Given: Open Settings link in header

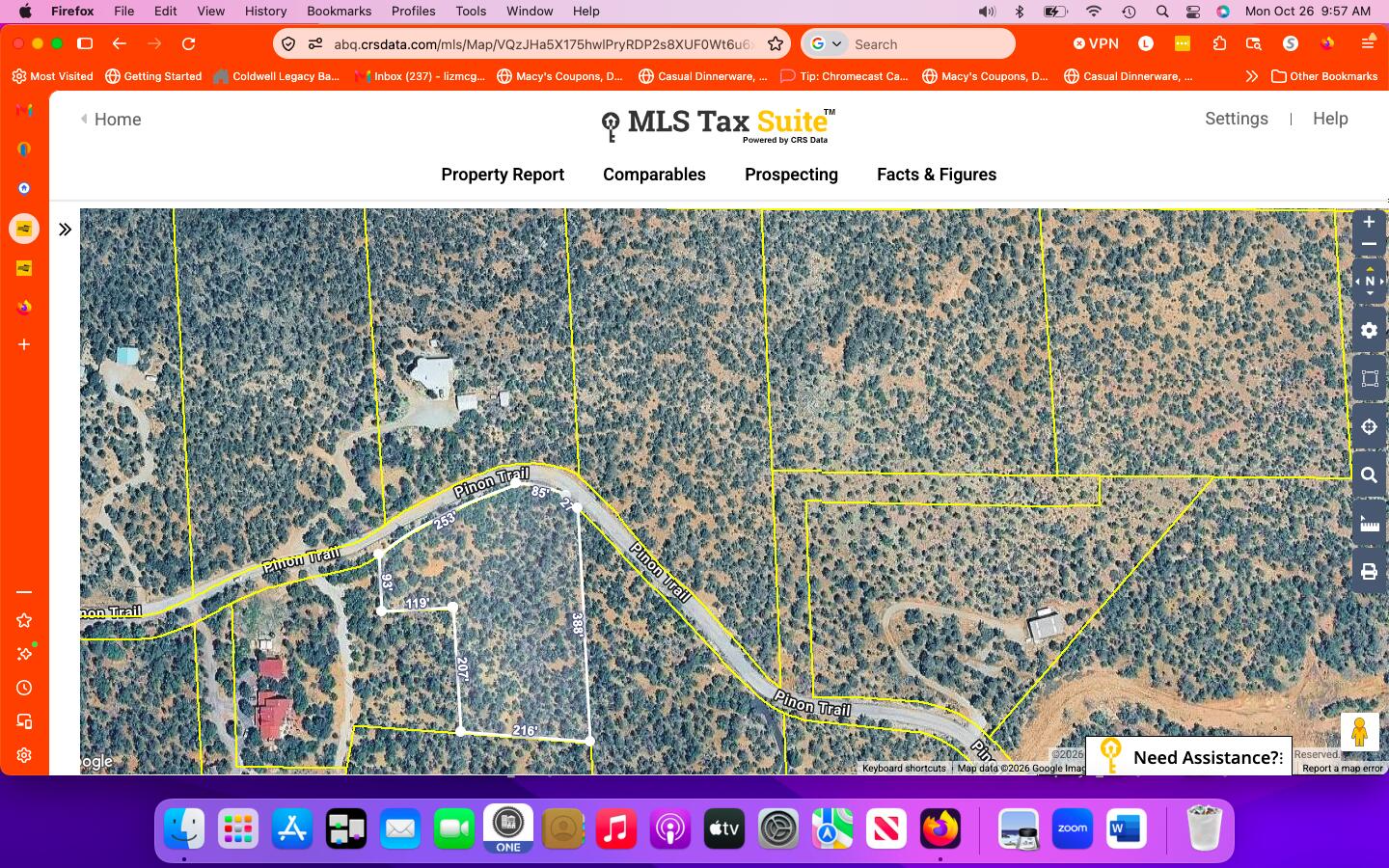Looking at the screenshot, I should (1237, 119).
